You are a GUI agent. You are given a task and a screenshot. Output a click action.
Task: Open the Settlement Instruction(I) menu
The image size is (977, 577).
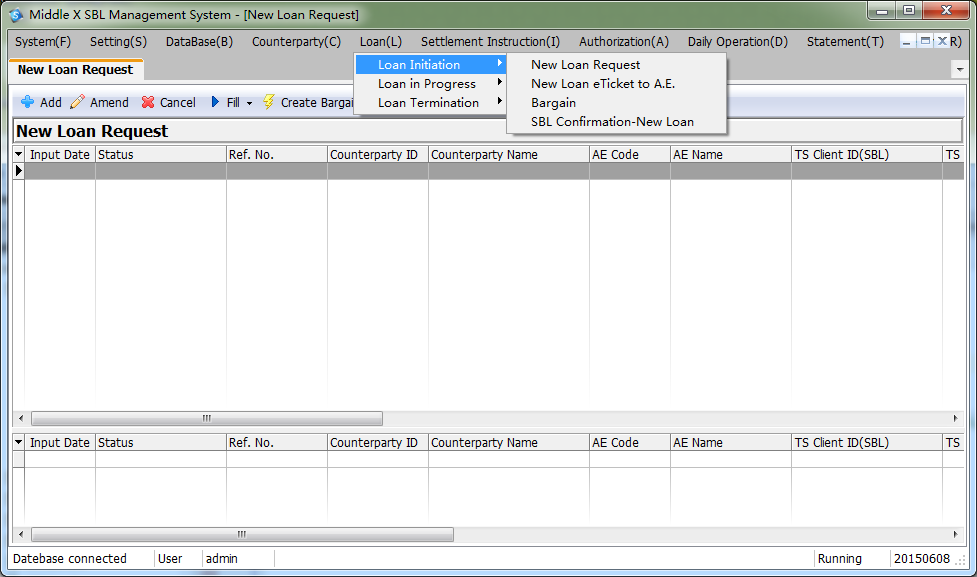tap(490, 42)
